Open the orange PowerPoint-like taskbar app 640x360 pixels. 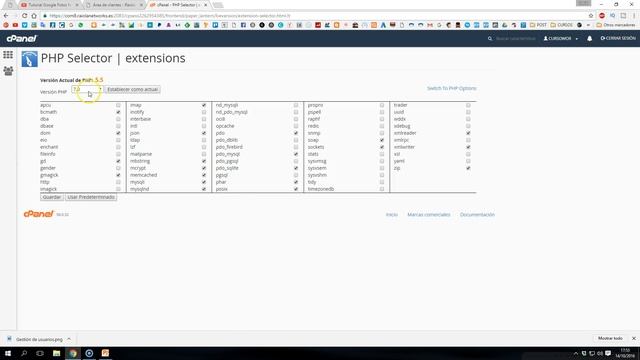[x=105, y=353]
